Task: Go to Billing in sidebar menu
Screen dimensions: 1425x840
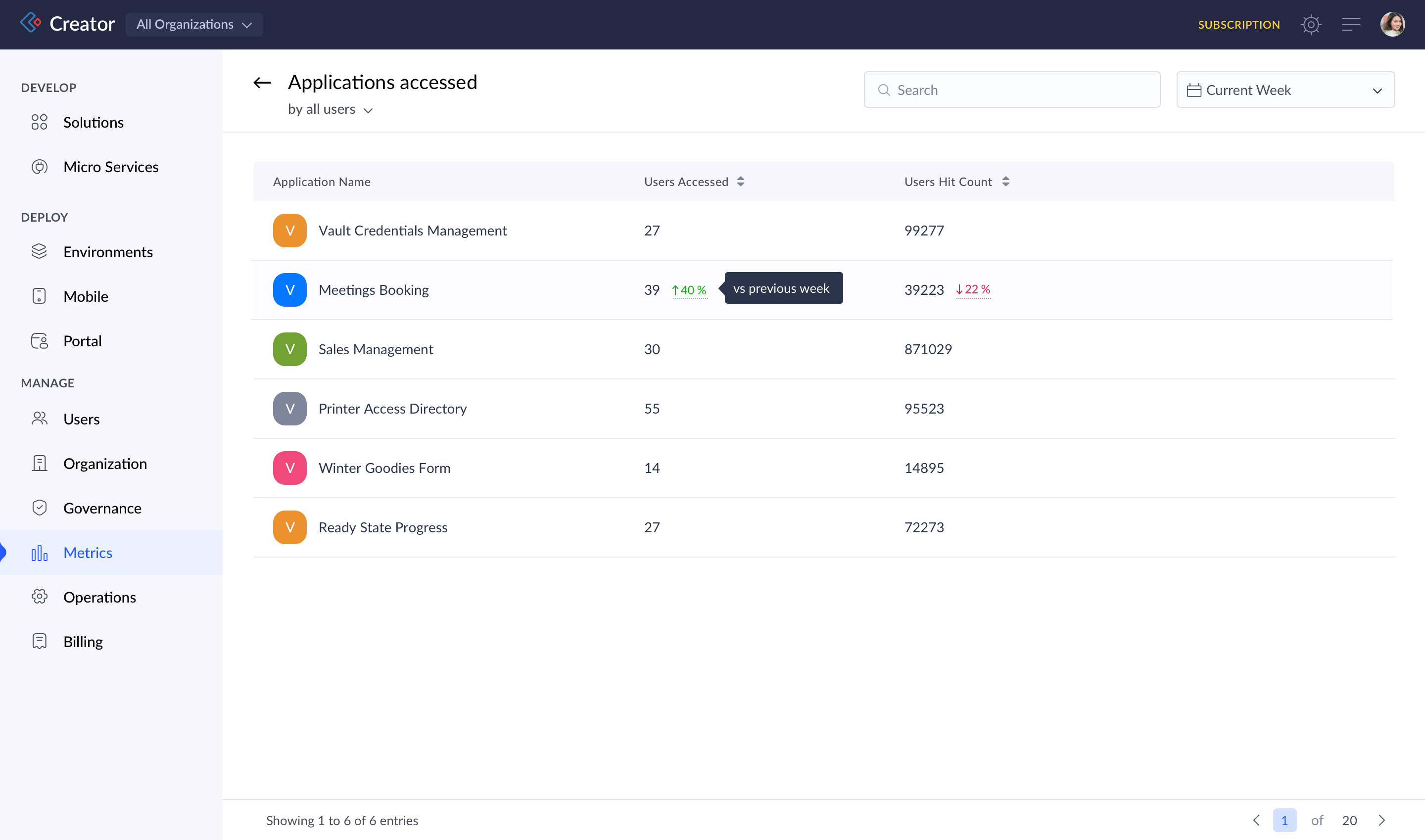Action: click(x=83, y=642)
